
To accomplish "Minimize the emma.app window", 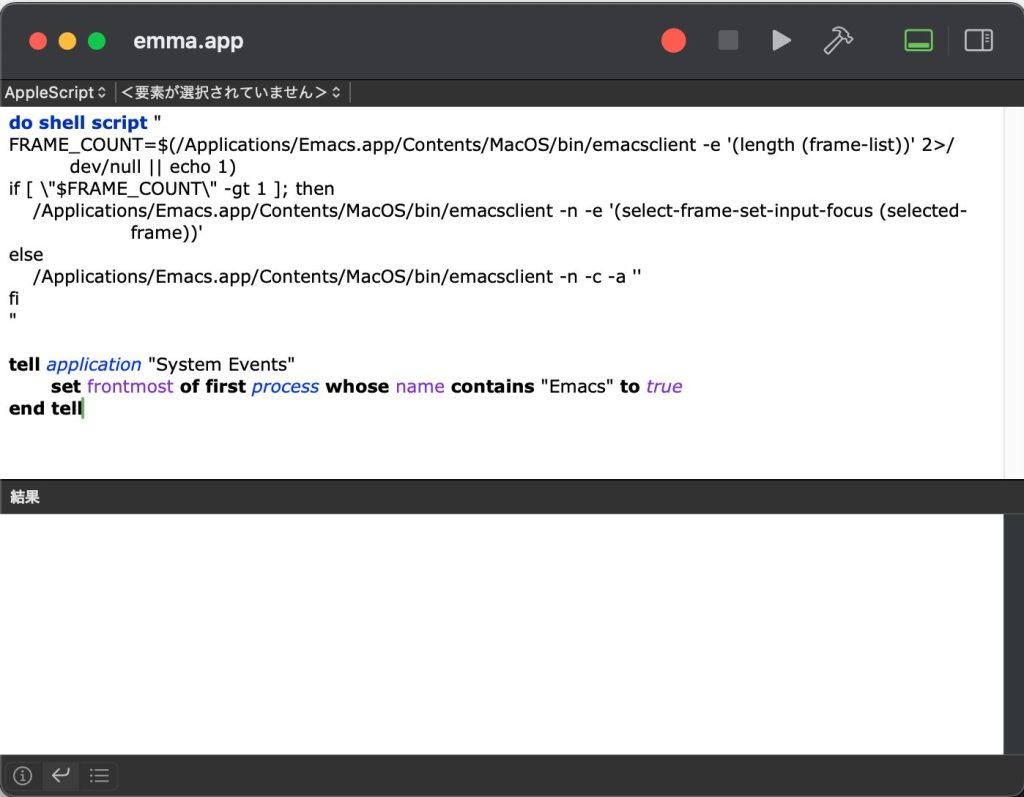I will tap(67, 41).
